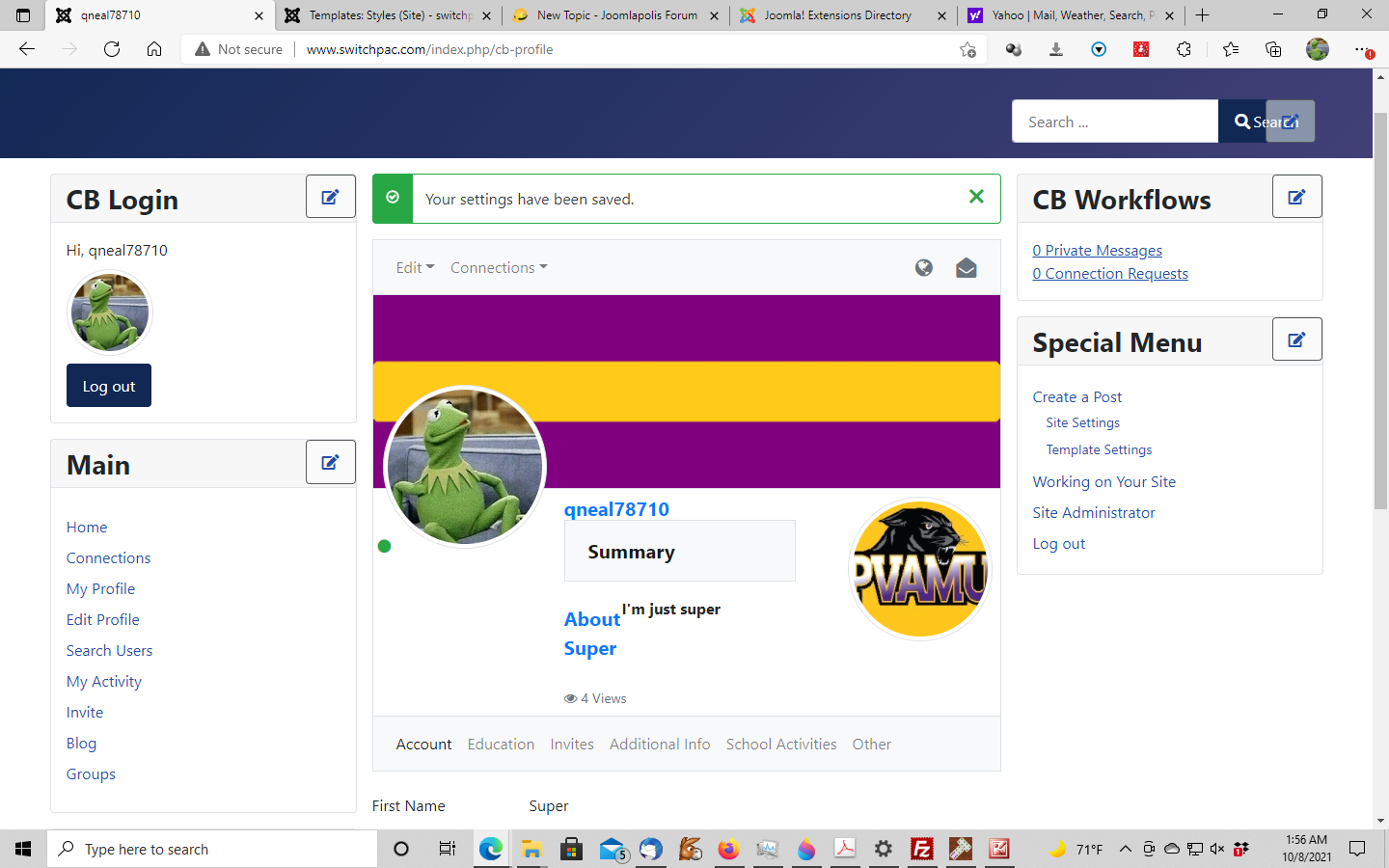
Task: Click Log out in Special Menu
Action: (x=1058, y=544)
